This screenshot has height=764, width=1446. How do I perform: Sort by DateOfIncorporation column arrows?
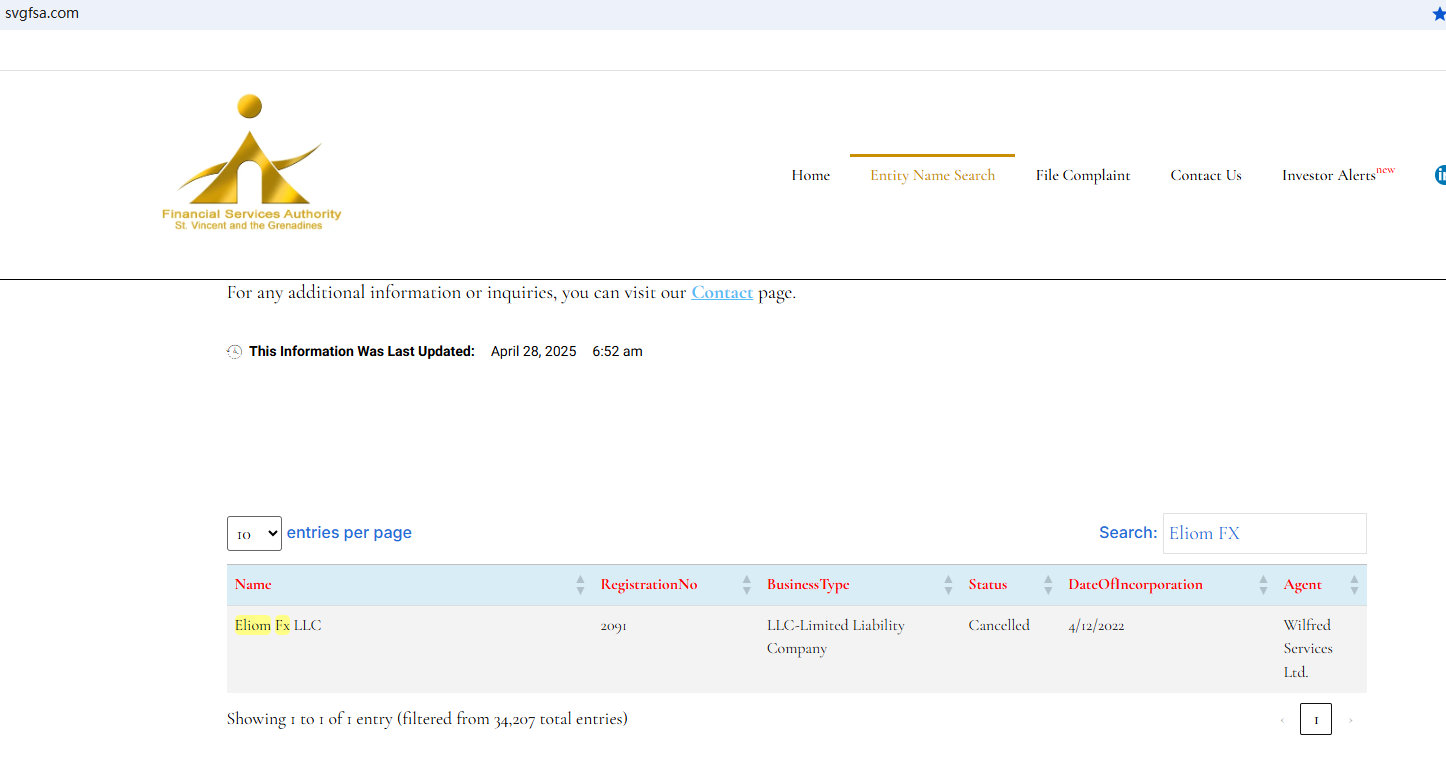(1263, 585)
